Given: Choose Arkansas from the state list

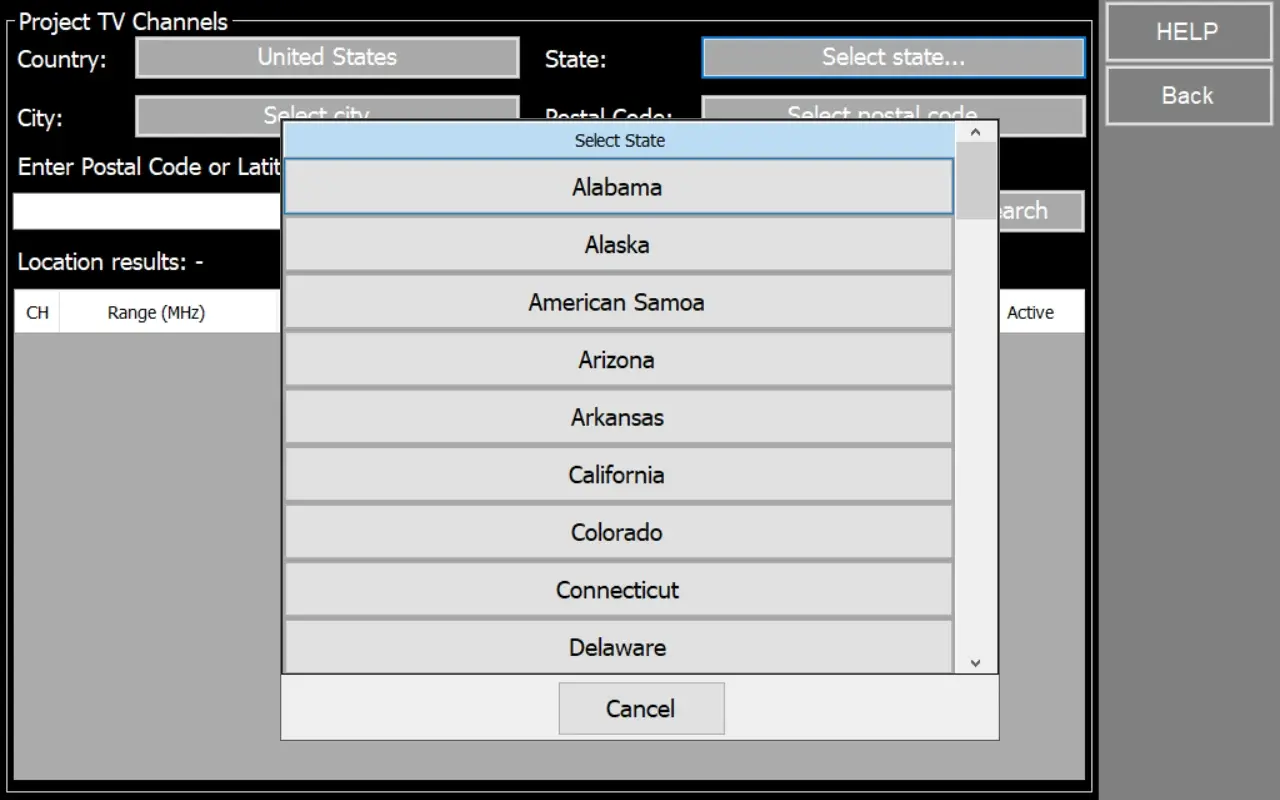Looking at the screenshot, I should [618, 417].
